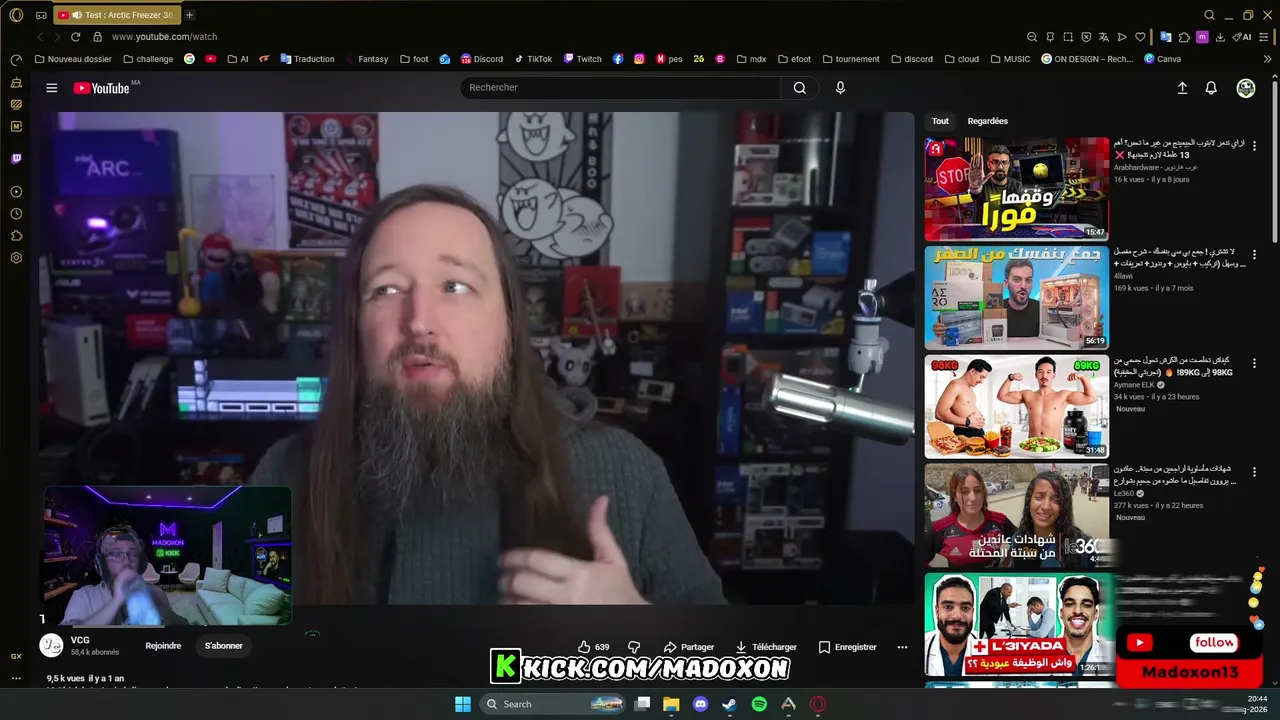Screen dimensions: 1280x720
Task: Go to YouTube home via the logo
Action: coord(102,88)
